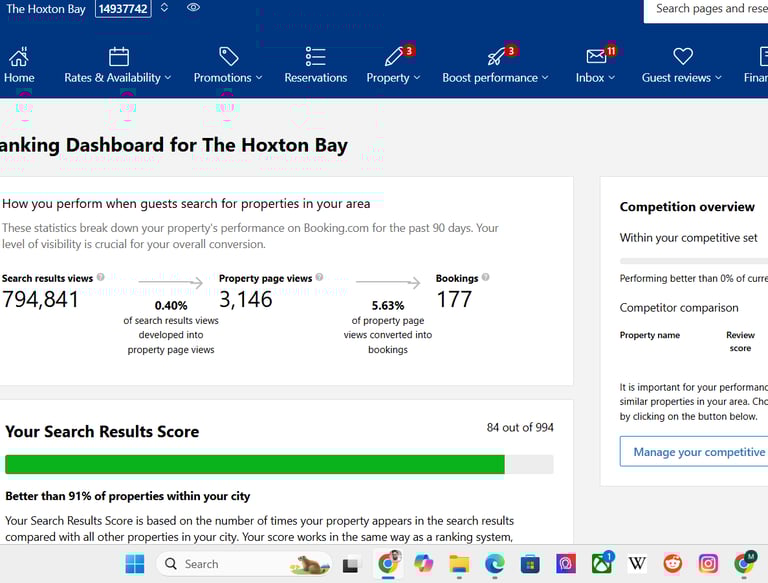
Task: Click the 0.40% conversion figure
Action: (171, 306)
